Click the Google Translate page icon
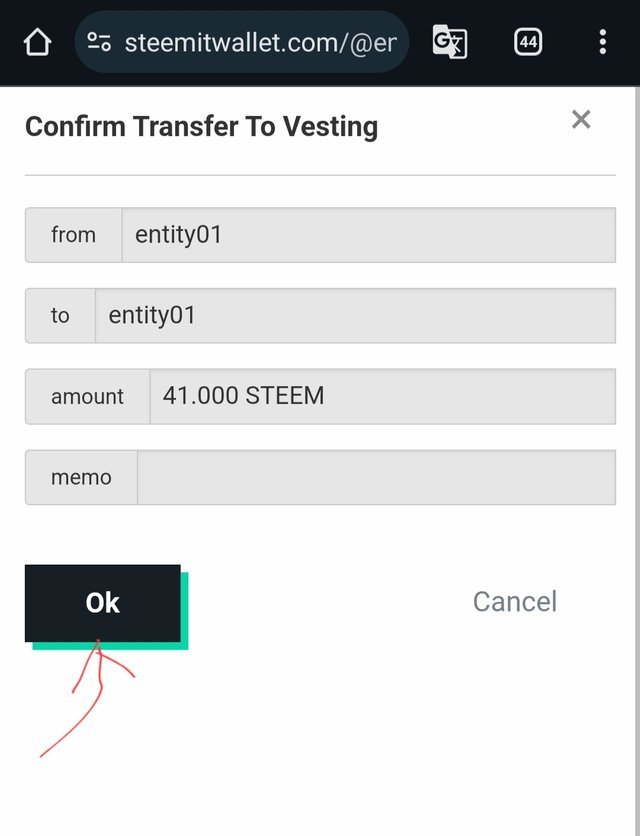The width and height of the screenshot is (640, 836). pos(449,42)
